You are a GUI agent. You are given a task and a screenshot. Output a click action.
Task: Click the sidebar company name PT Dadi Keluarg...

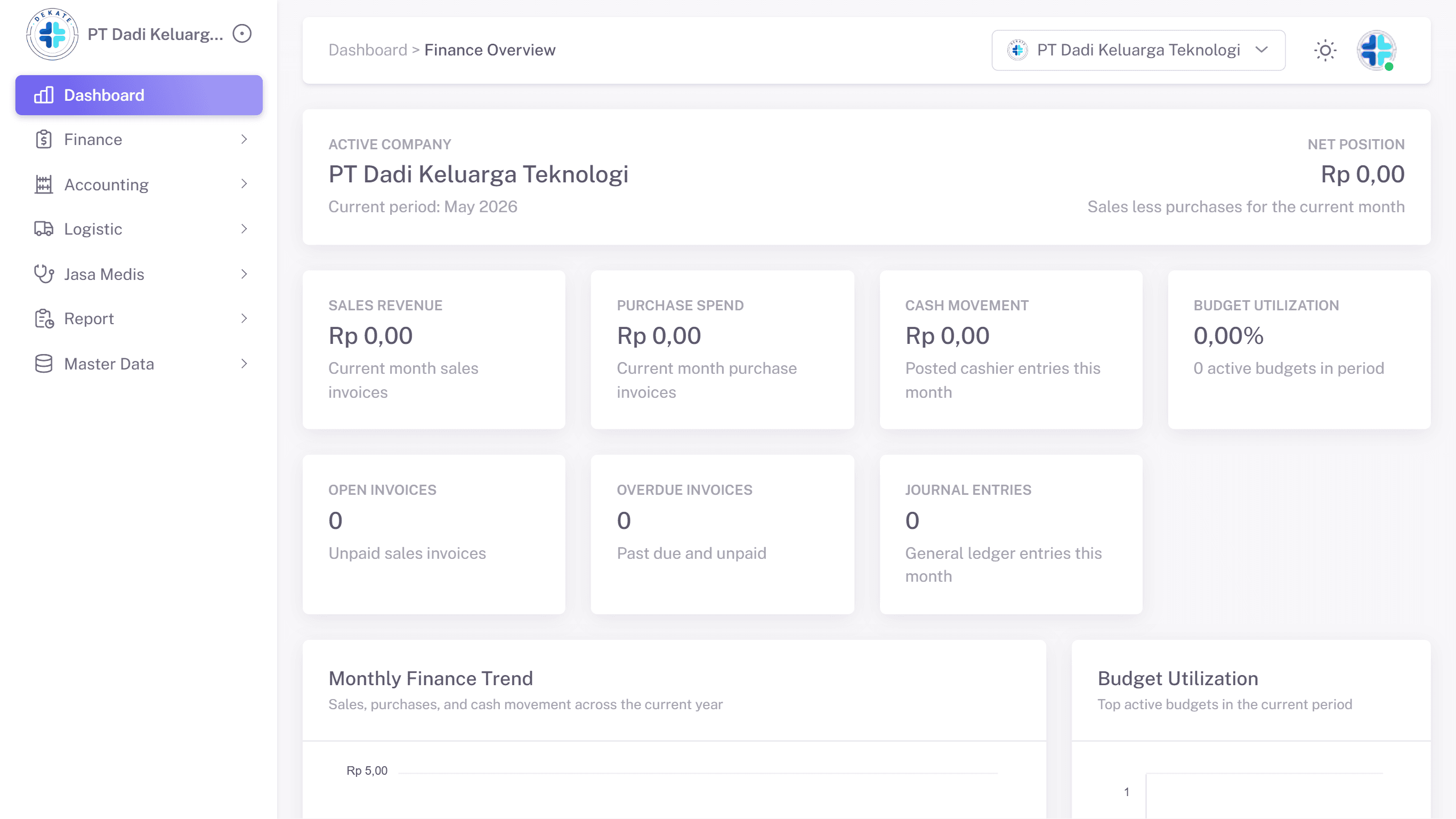(156, 34)
